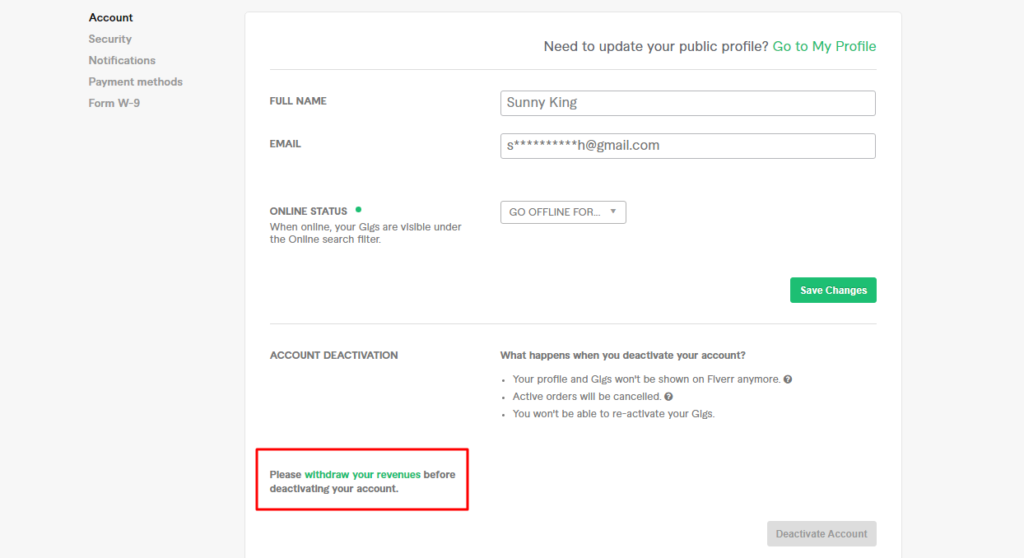
Task: Click the green online status indicator dot
Action: click(x=358, y=210)
